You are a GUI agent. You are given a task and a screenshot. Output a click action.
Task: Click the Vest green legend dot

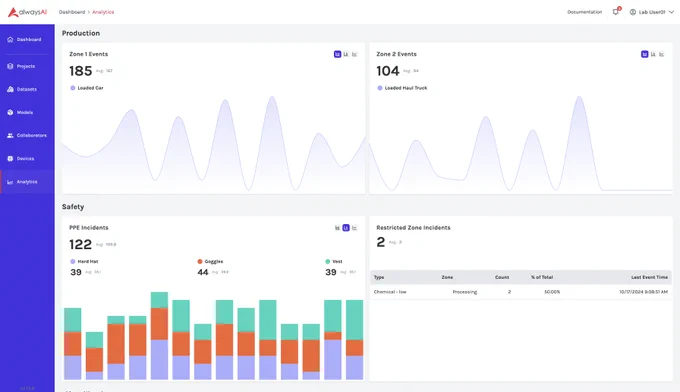click(327, 261)
